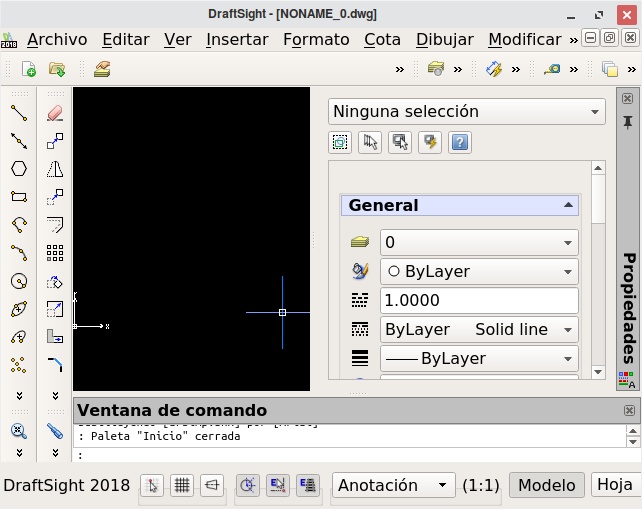The height and width of the screenshot is (509, 642).
Task: Click the (1:1) scale indicator
Action: click(481, 486)
